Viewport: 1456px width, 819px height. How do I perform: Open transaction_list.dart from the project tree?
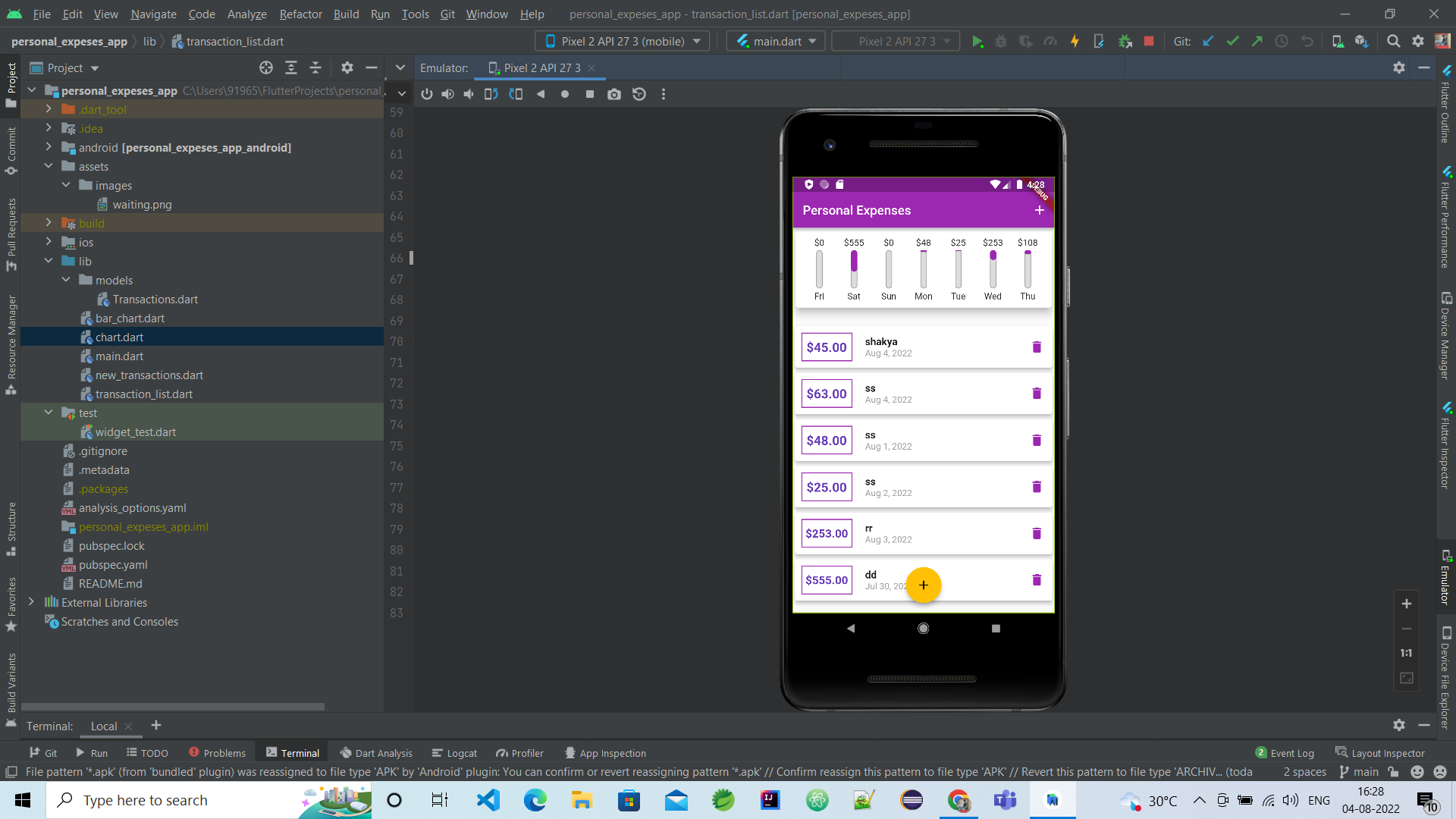144,394
